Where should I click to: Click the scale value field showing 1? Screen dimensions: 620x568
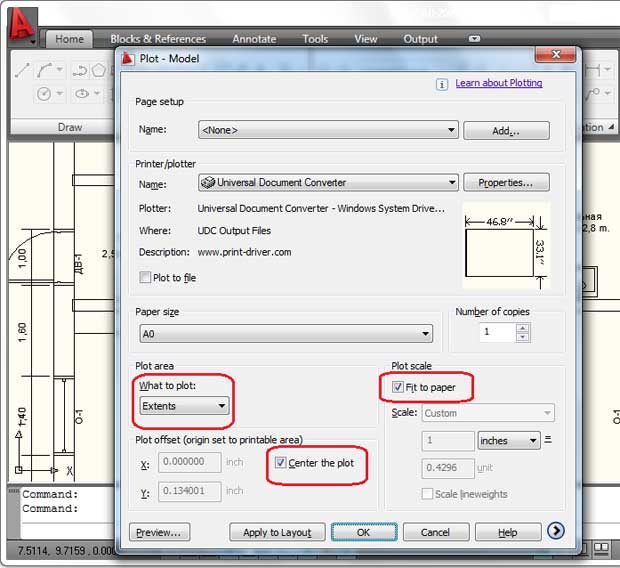click(448, 440)
